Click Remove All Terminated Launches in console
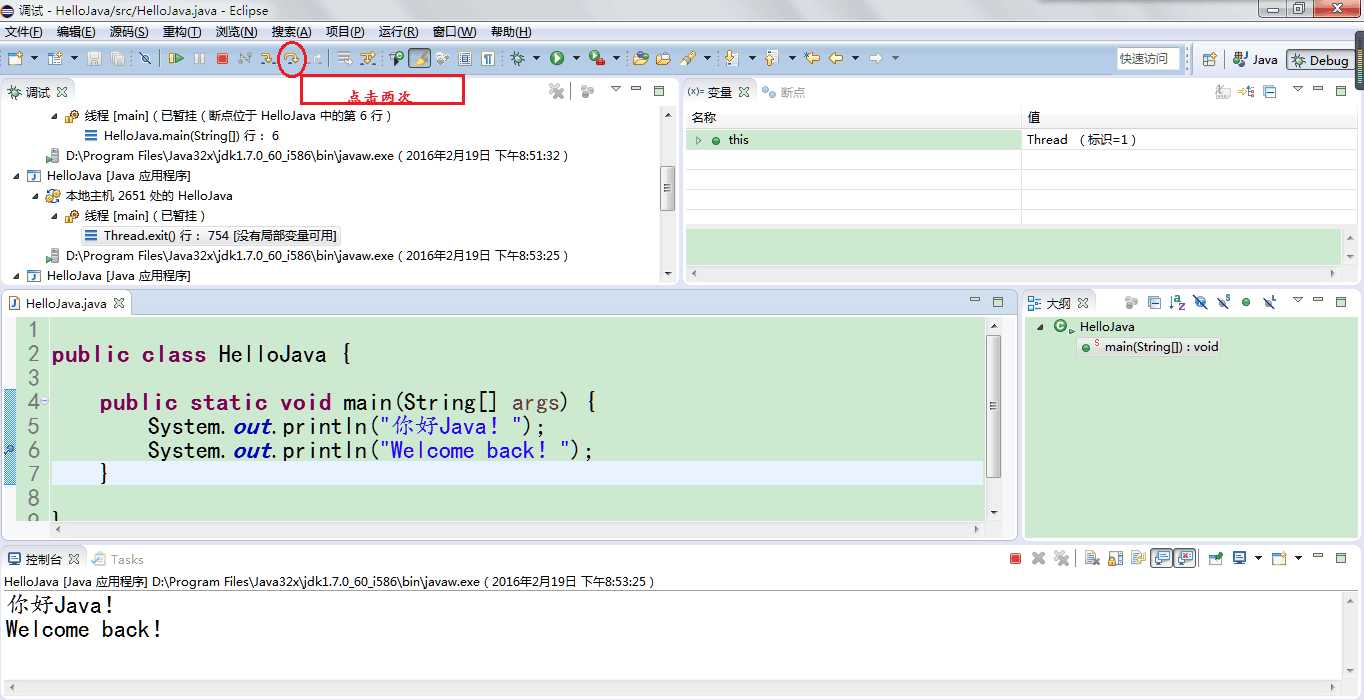The width and height of the screenshot is (1364, 700). point(1062,559)
